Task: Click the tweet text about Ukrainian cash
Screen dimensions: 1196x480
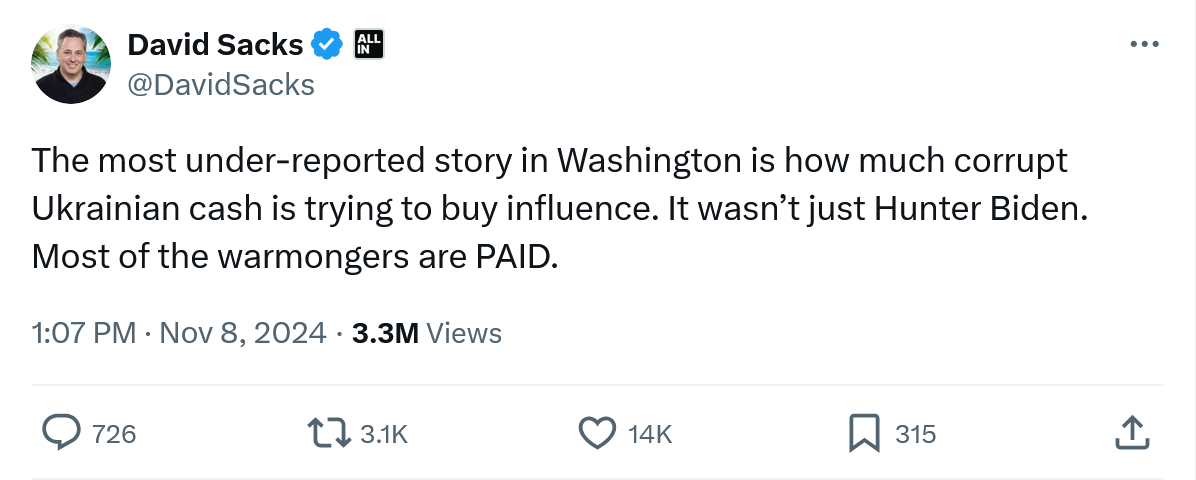Action: tap(550, 208)
